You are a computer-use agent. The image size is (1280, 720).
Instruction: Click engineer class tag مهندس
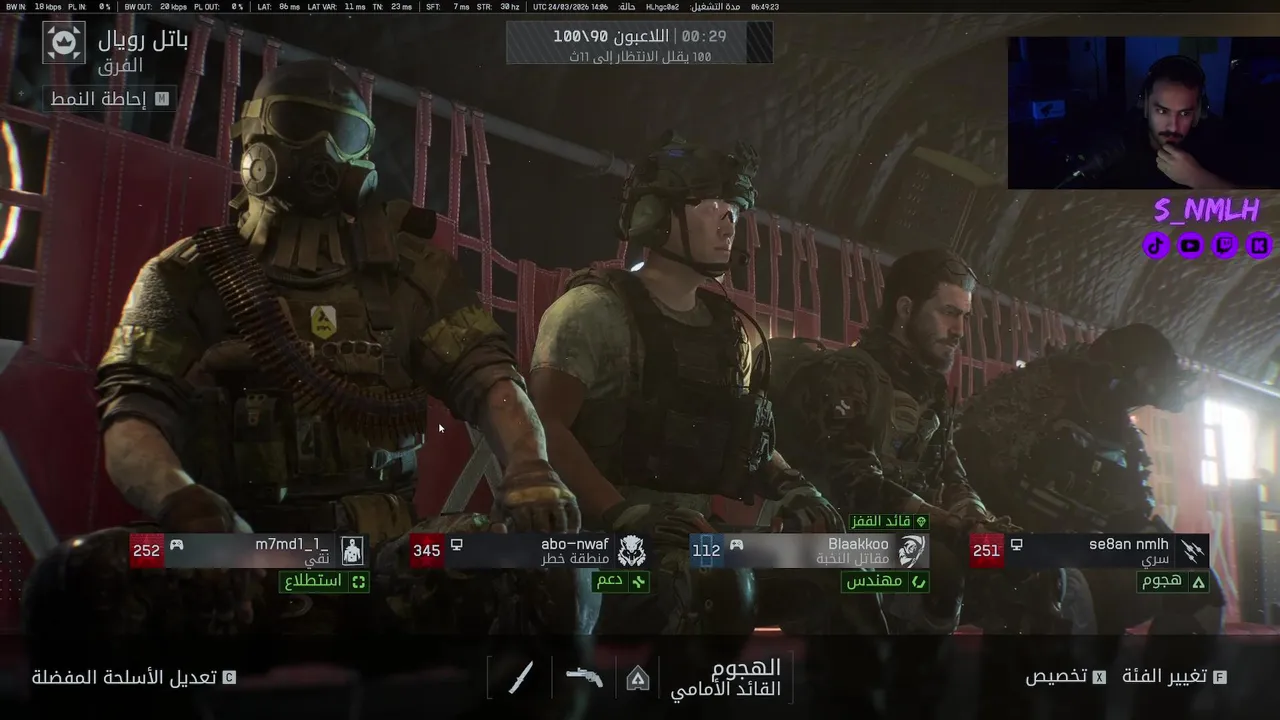[x=885, y=581]
